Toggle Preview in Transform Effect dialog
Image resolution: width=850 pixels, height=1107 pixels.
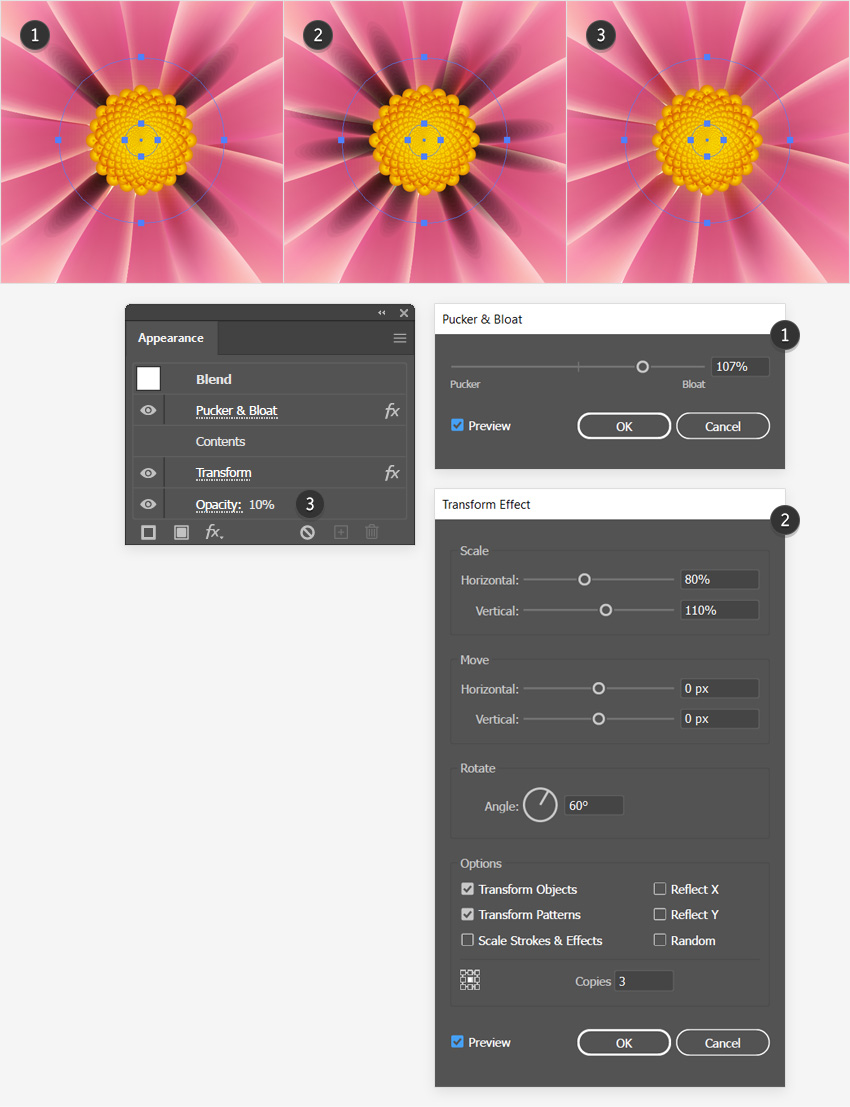(x=457, y=1041)
